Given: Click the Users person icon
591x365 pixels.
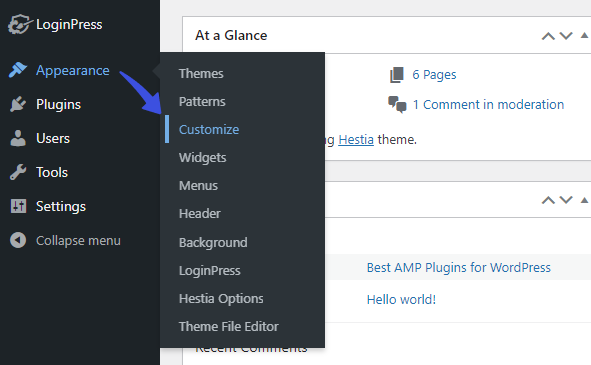Looking at the screenshot, I should point(18,138).
